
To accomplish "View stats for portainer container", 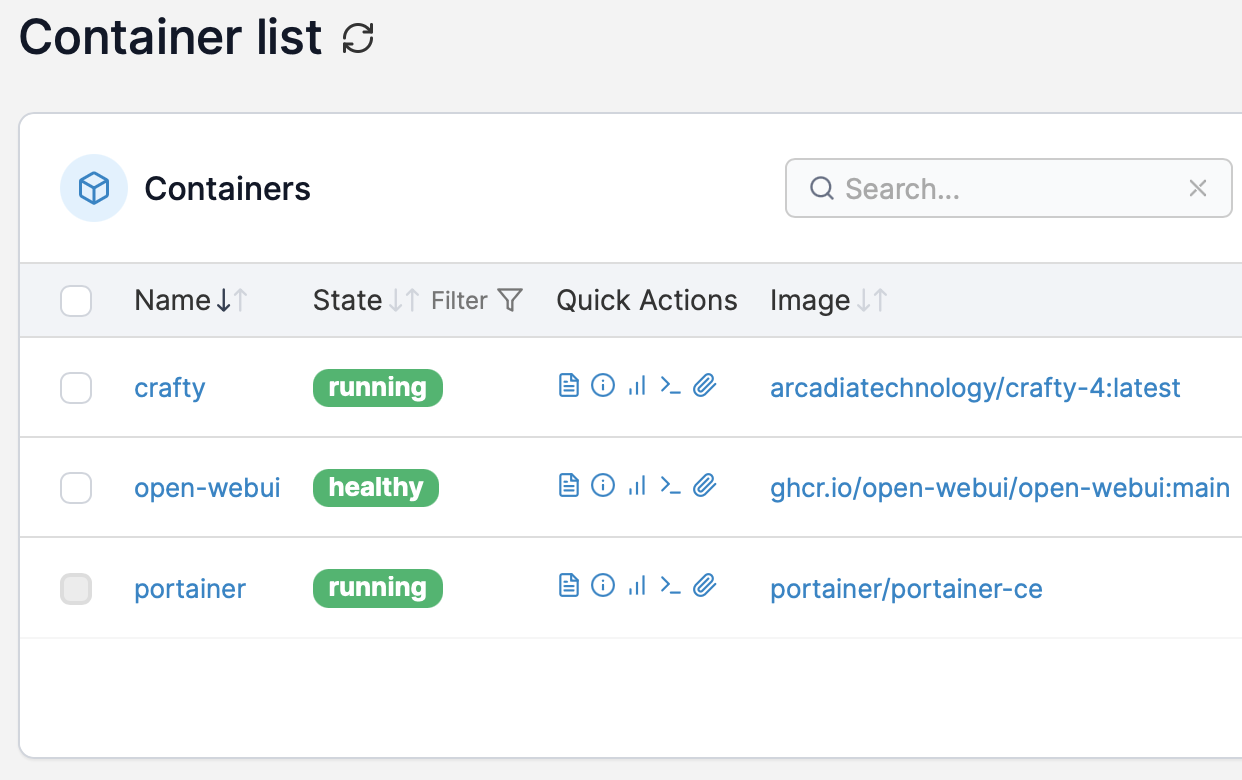I will point(636,586).
